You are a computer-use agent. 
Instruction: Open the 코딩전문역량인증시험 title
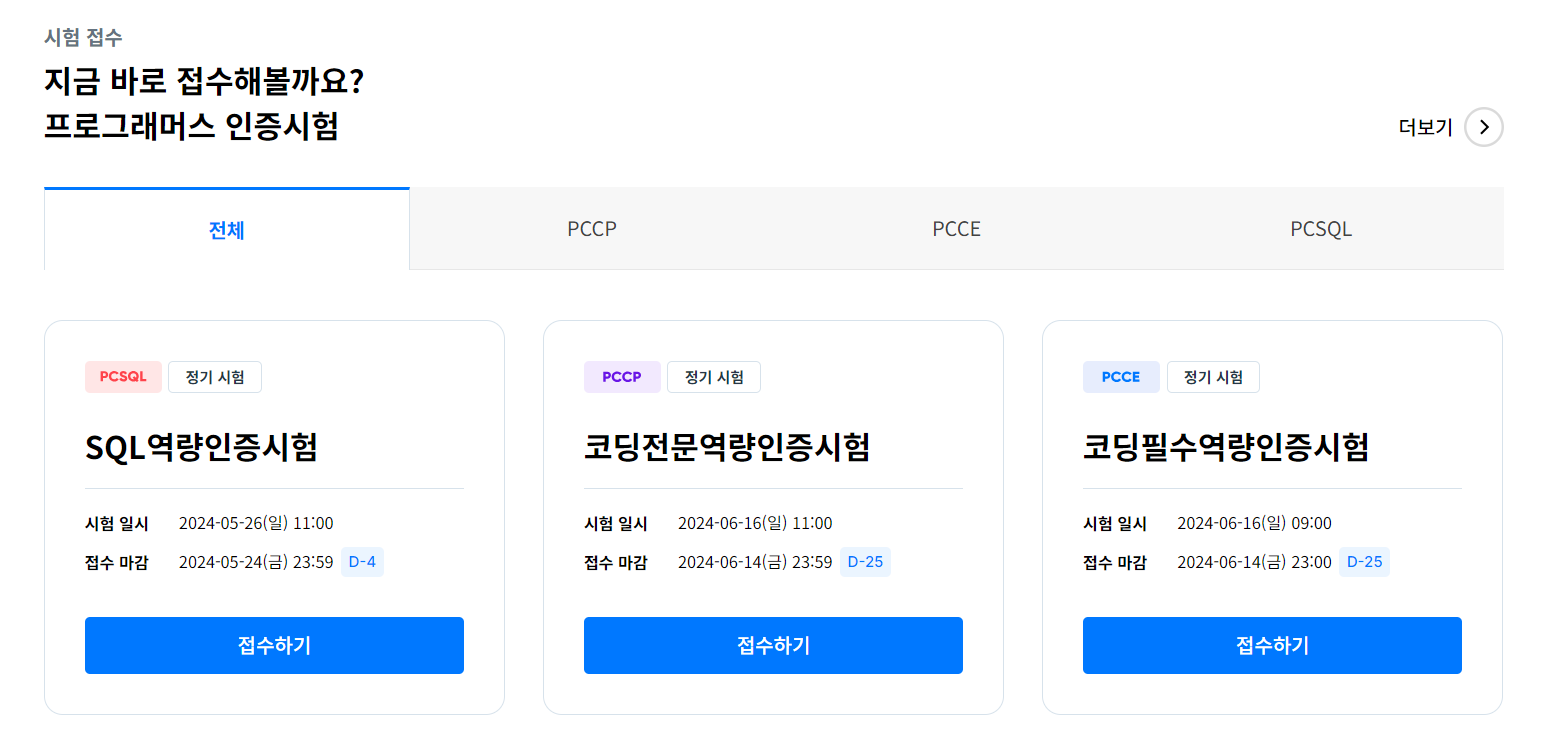click(727, 447)
